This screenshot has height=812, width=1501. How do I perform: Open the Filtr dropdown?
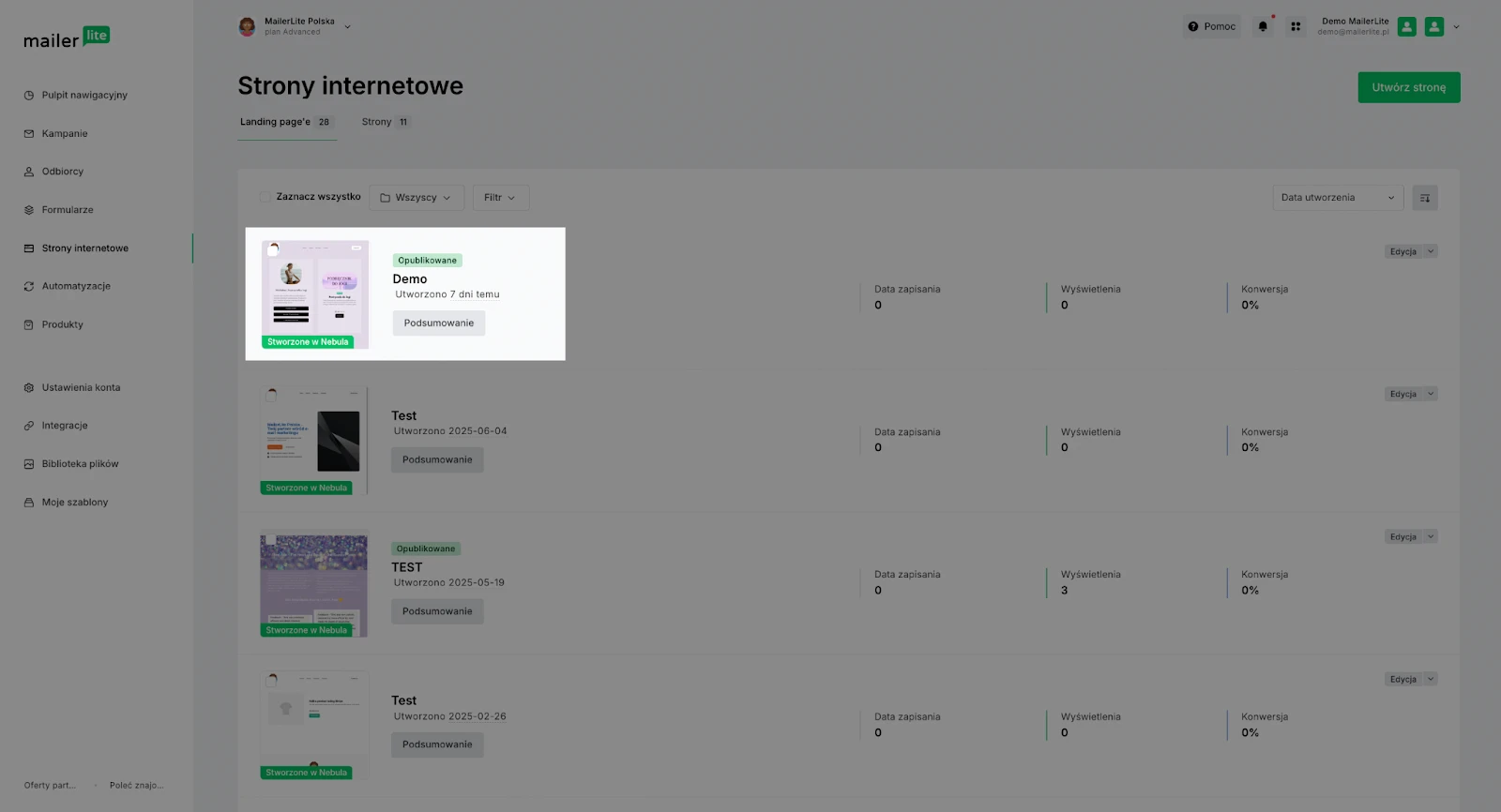coord(500,198)
